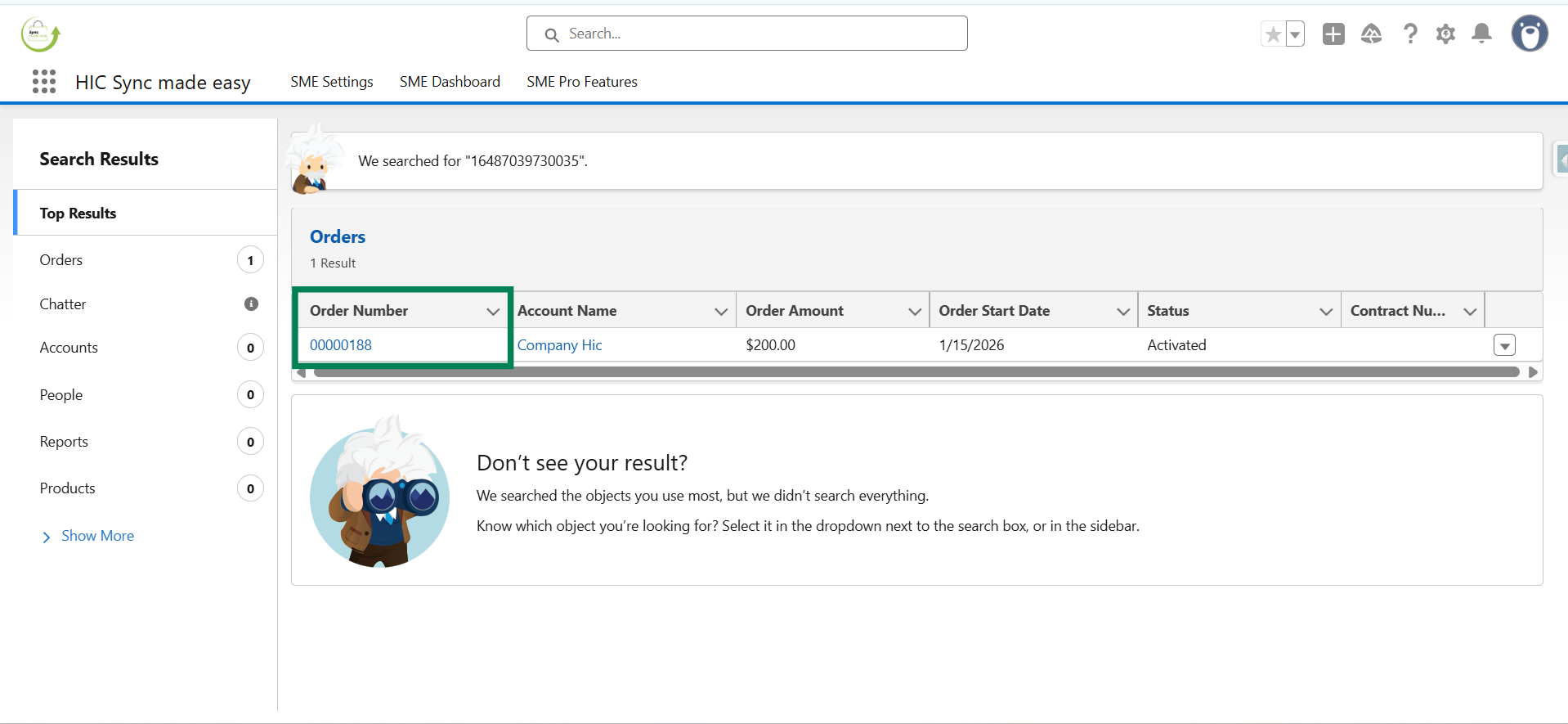View notifications bell icon
The height and width of the screenshot is (724, 1568).
click(x=1481, y=34)
